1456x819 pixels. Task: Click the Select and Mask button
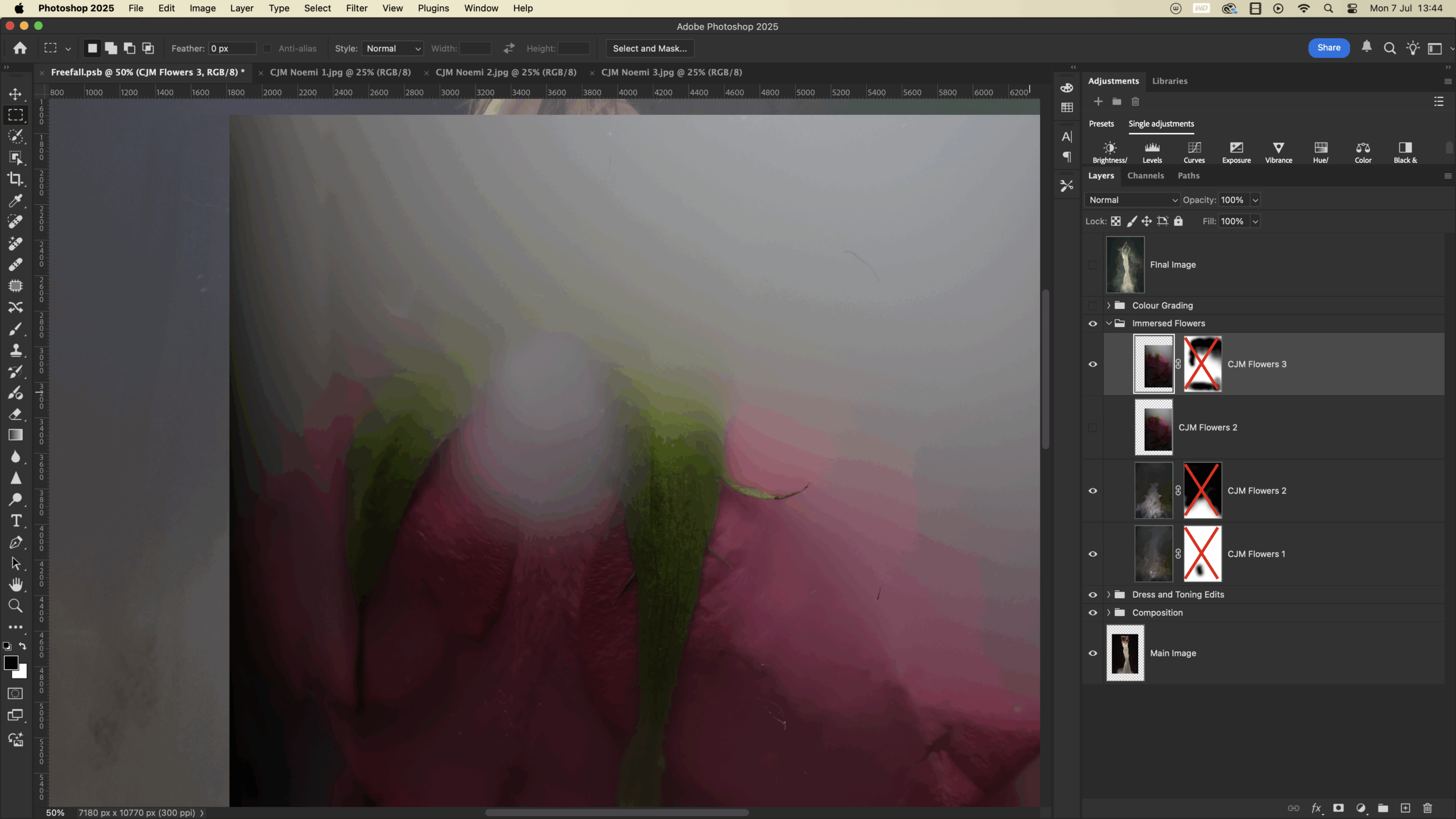650,48
